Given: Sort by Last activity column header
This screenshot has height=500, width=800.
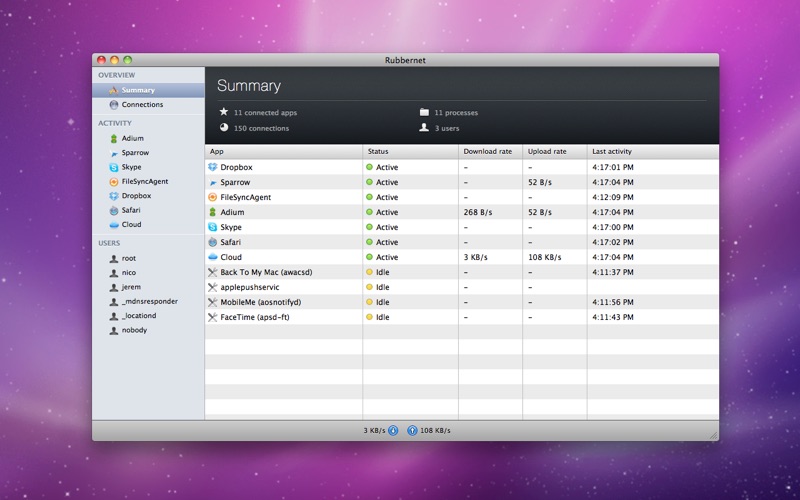Looking at the screenshot, I should pos(653,152).
